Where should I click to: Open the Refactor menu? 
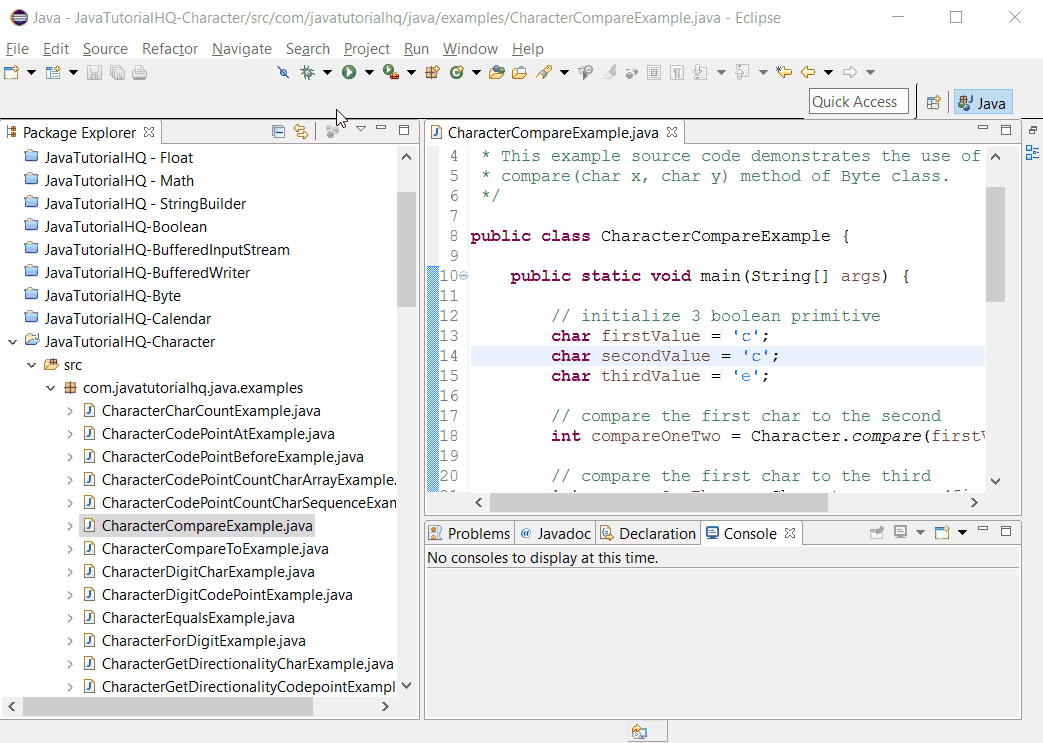[x=169, y=48]
